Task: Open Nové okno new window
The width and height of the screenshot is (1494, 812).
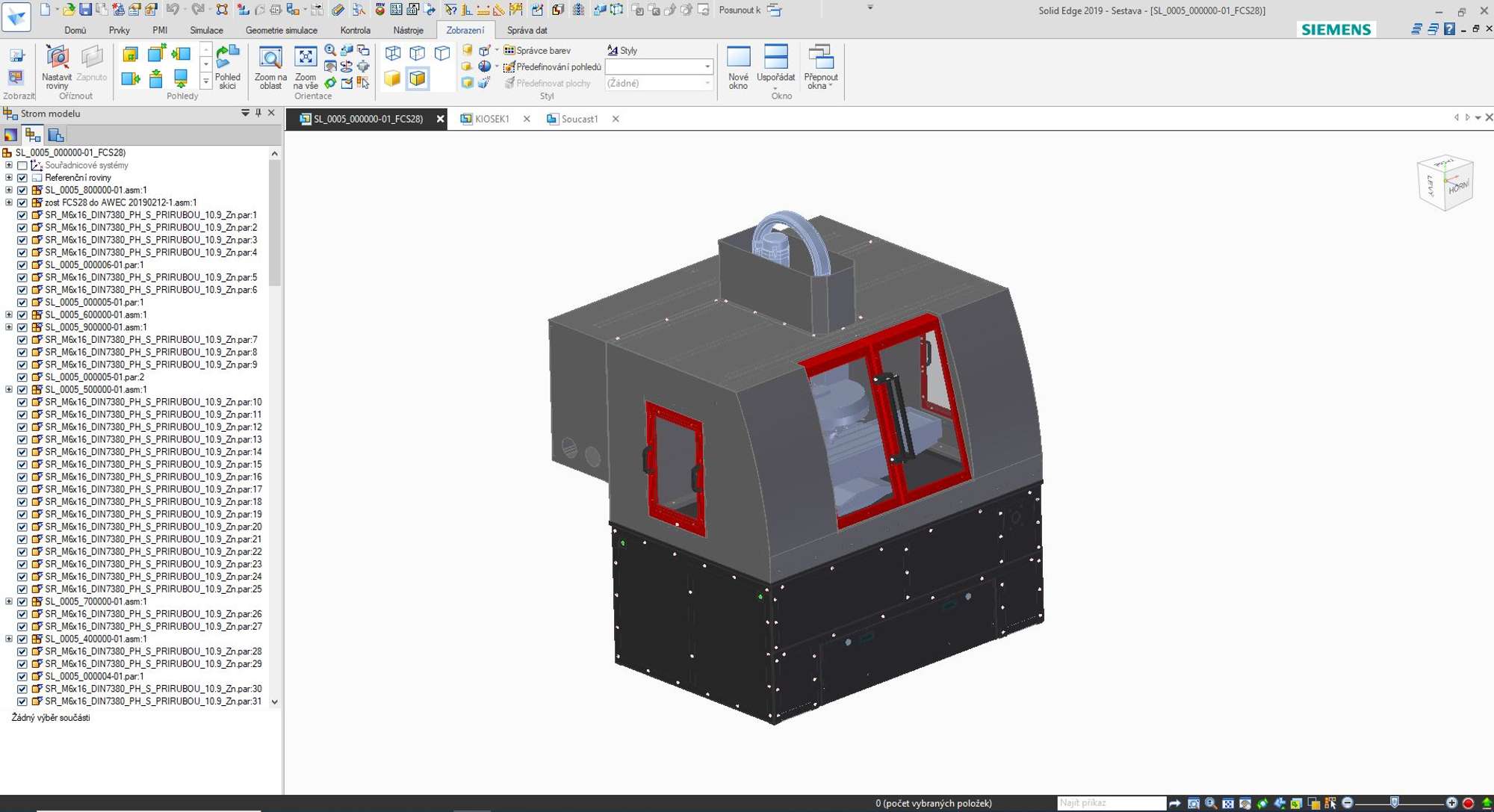Action: pos(738,67)
